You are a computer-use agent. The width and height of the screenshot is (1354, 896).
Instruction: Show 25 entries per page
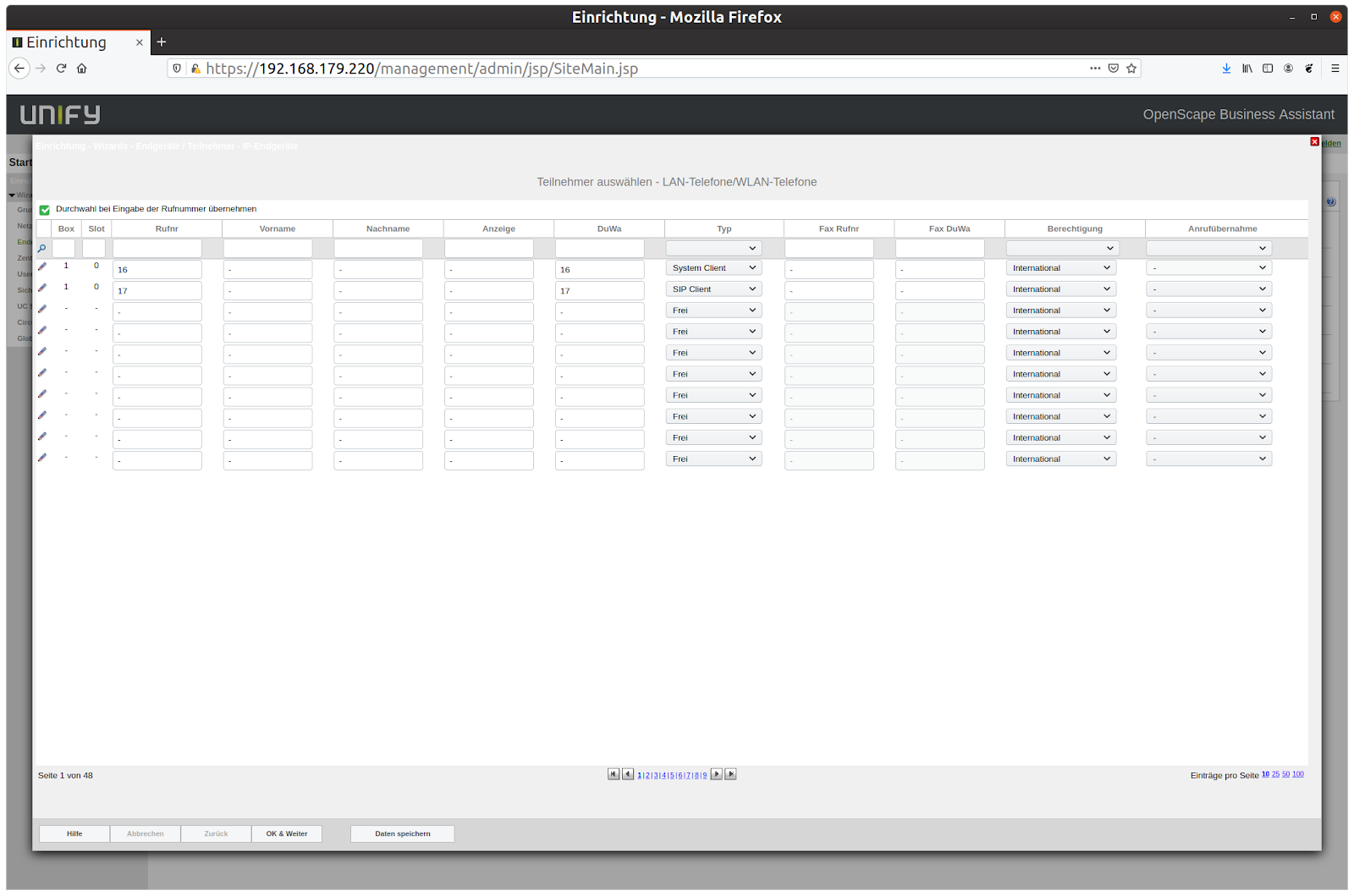click(x=1275, y=774)
